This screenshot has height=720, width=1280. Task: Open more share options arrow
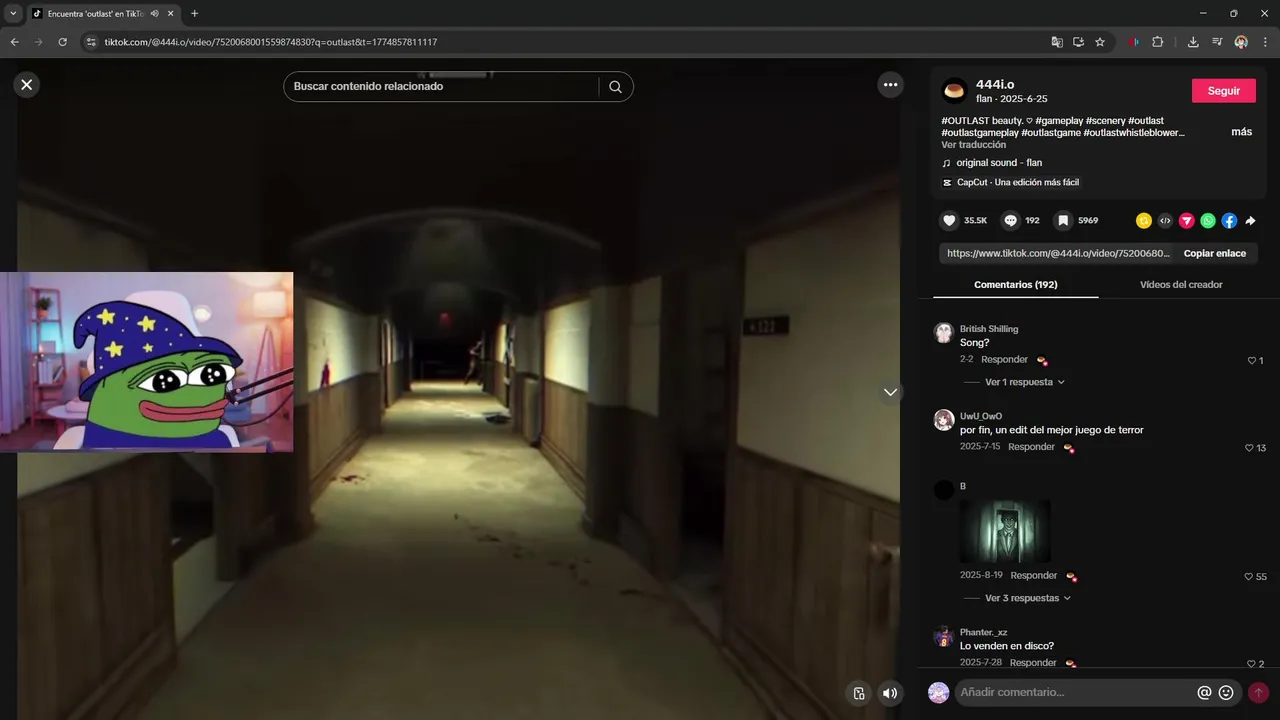(x=1250, y=221)
